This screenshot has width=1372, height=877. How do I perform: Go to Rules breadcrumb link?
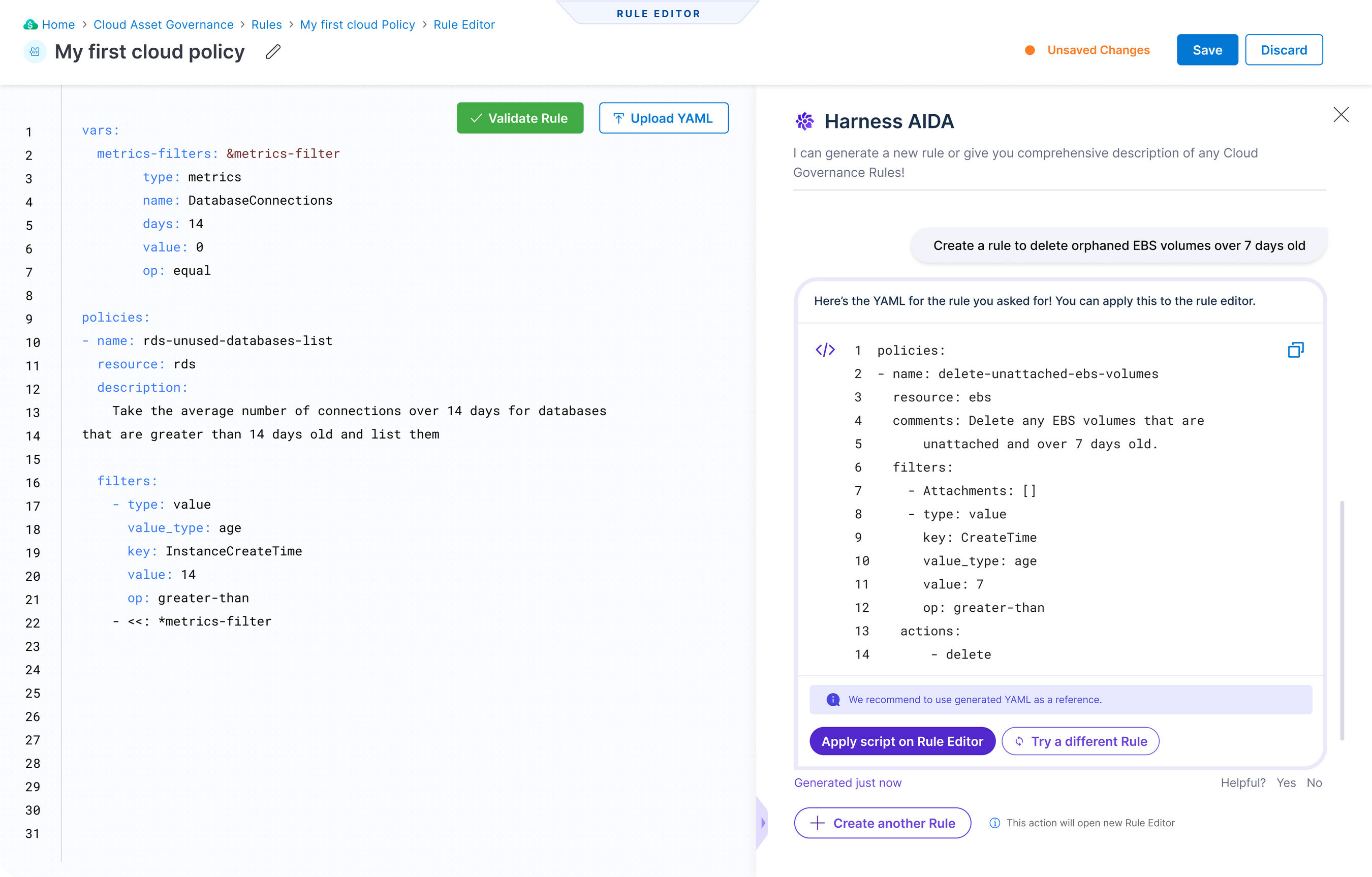tap(267, 24)
